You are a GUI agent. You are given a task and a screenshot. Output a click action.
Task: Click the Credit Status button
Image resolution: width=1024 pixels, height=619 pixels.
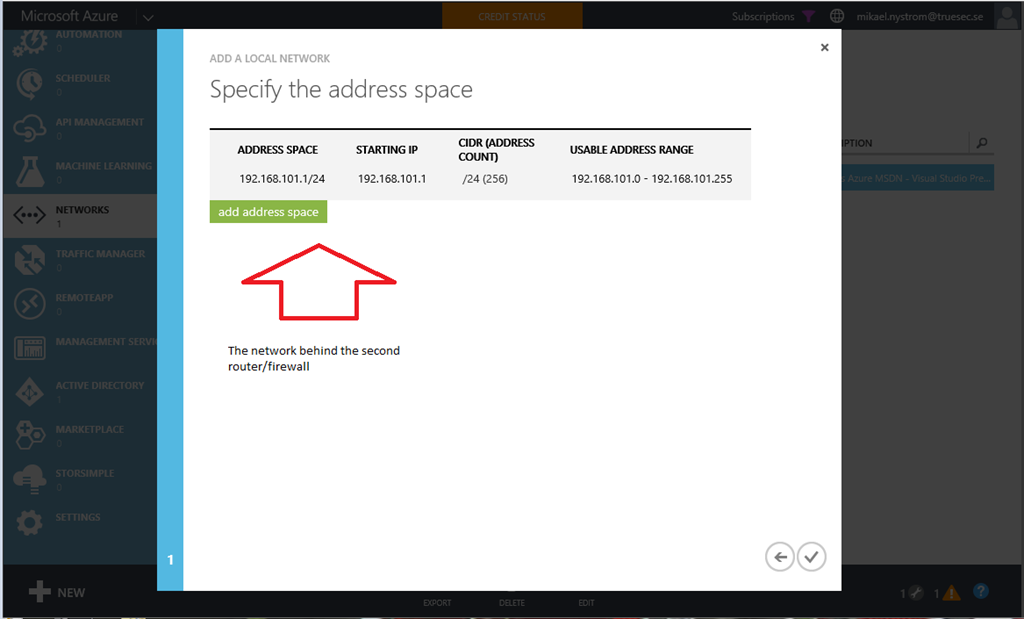(512, 17)
